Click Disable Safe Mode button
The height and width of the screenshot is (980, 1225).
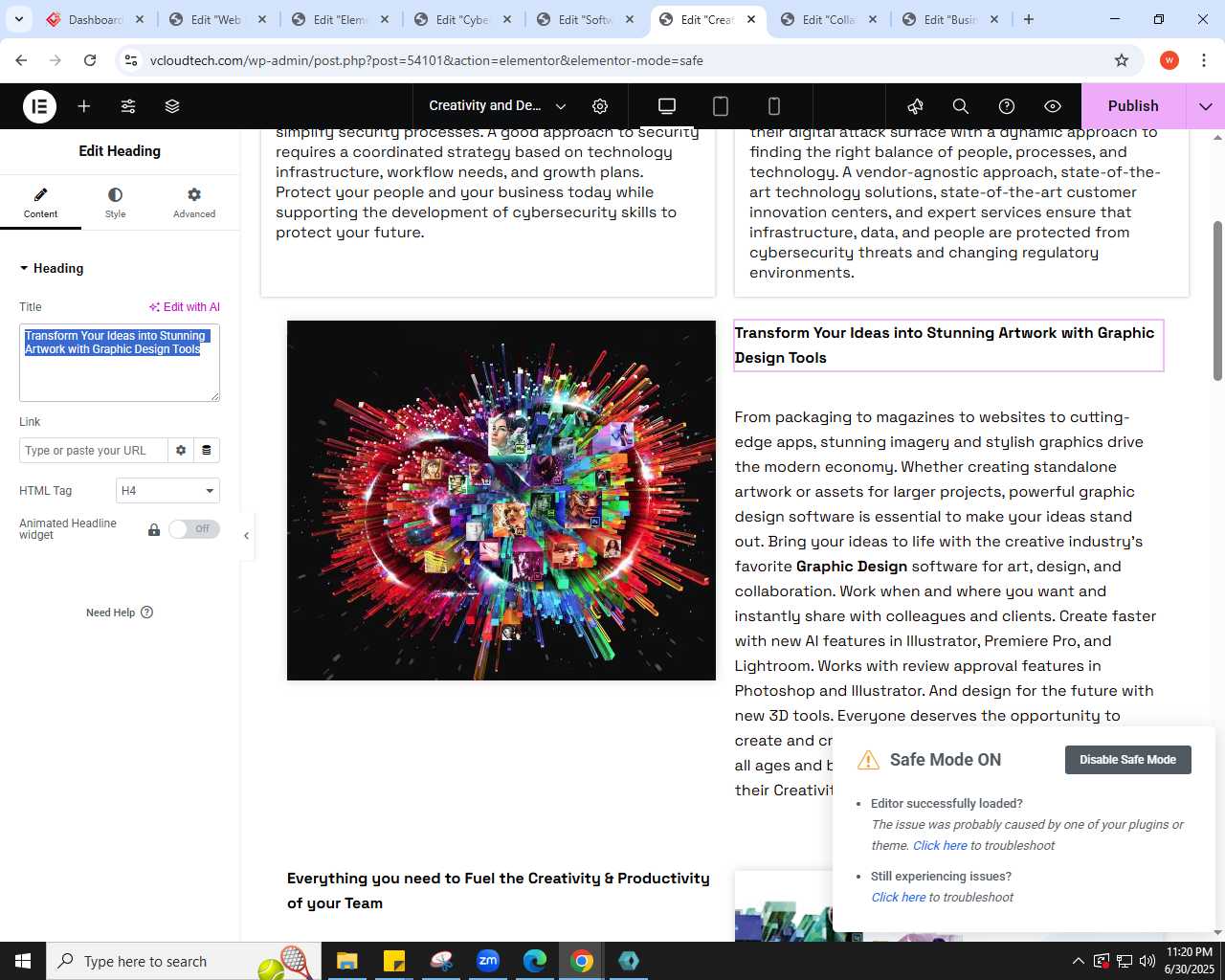[x=1127, y=760]
